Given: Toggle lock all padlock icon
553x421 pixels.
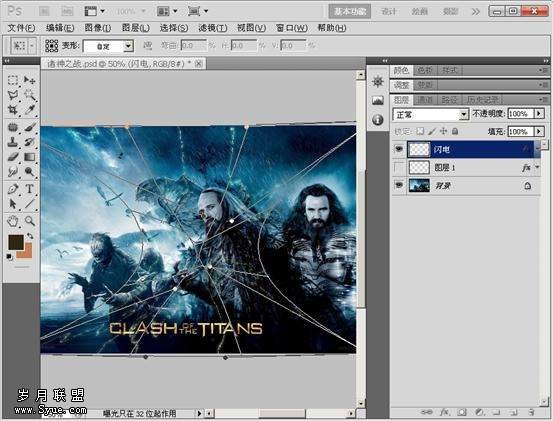Looking at the screenshot, I should pos(455,131).
